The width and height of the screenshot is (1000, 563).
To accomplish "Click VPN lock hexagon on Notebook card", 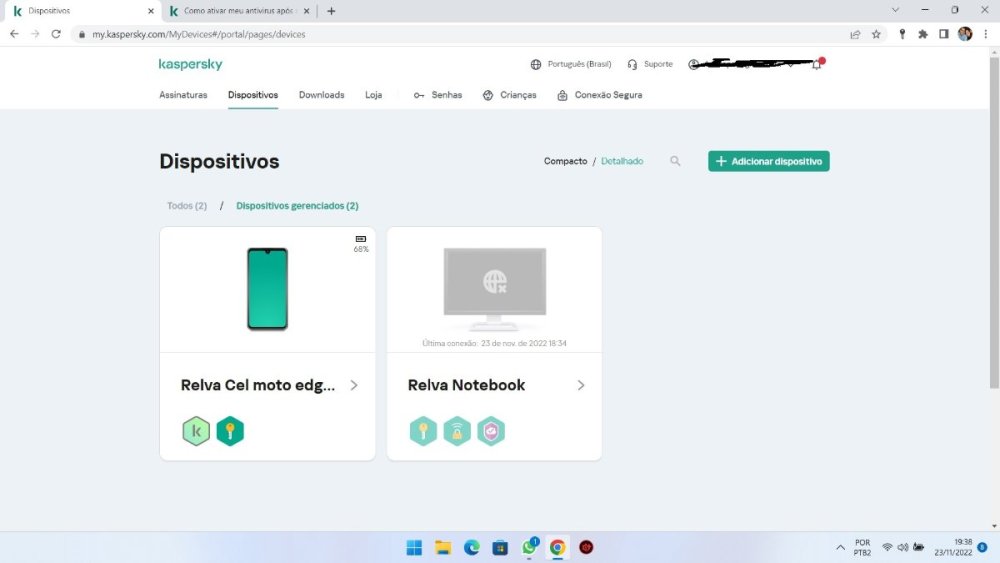I will click(457, 431).
